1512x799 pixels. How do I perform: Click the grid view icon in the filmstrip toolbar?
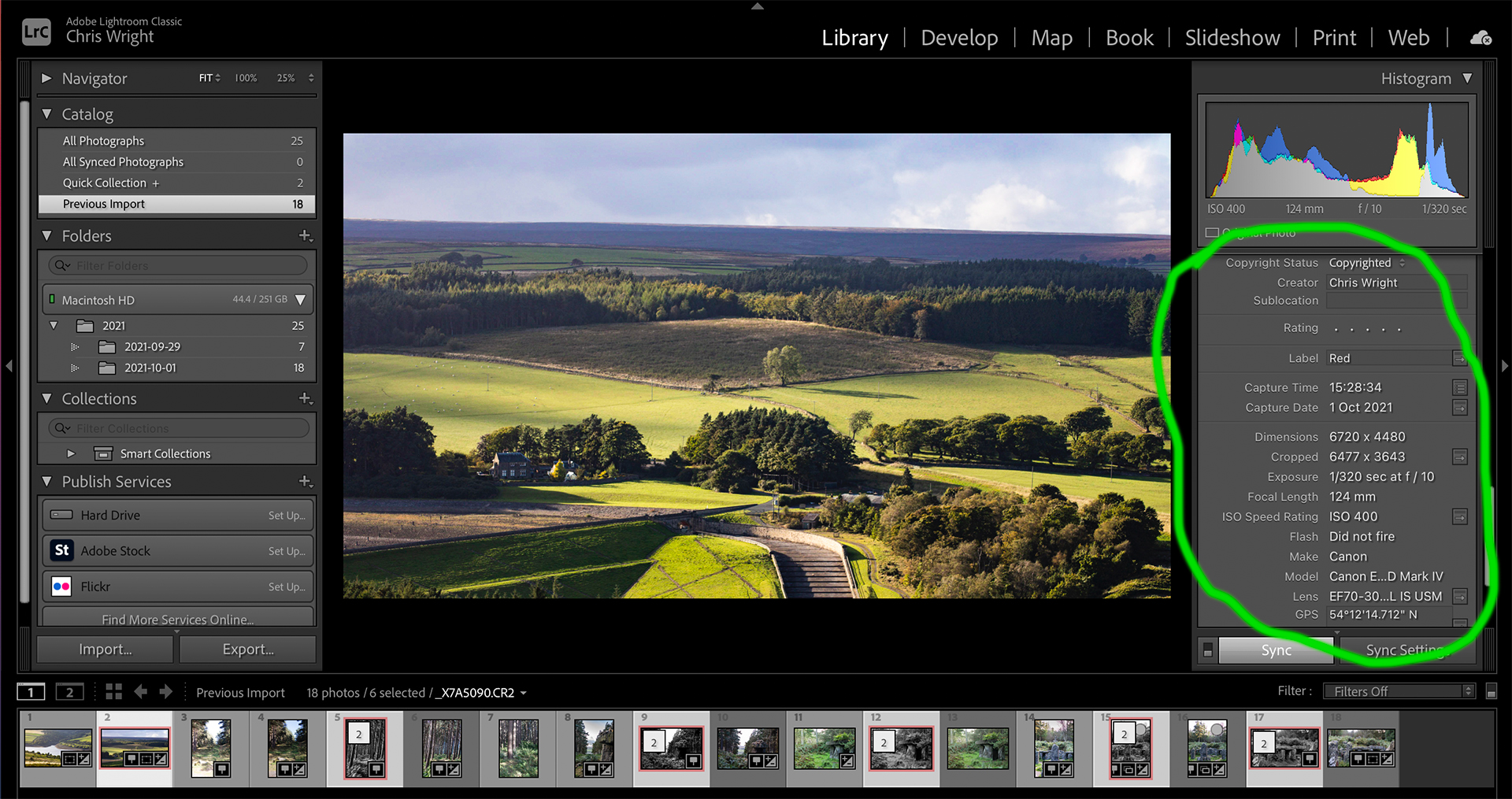pyautogui.click(x=113, y=692)
